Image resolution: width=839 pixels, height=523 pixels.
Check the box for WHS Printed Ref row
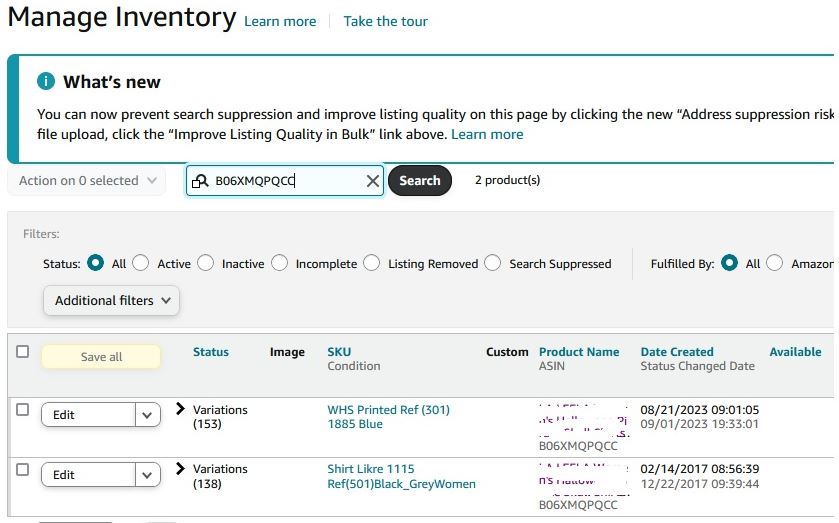tap(23, 410)
